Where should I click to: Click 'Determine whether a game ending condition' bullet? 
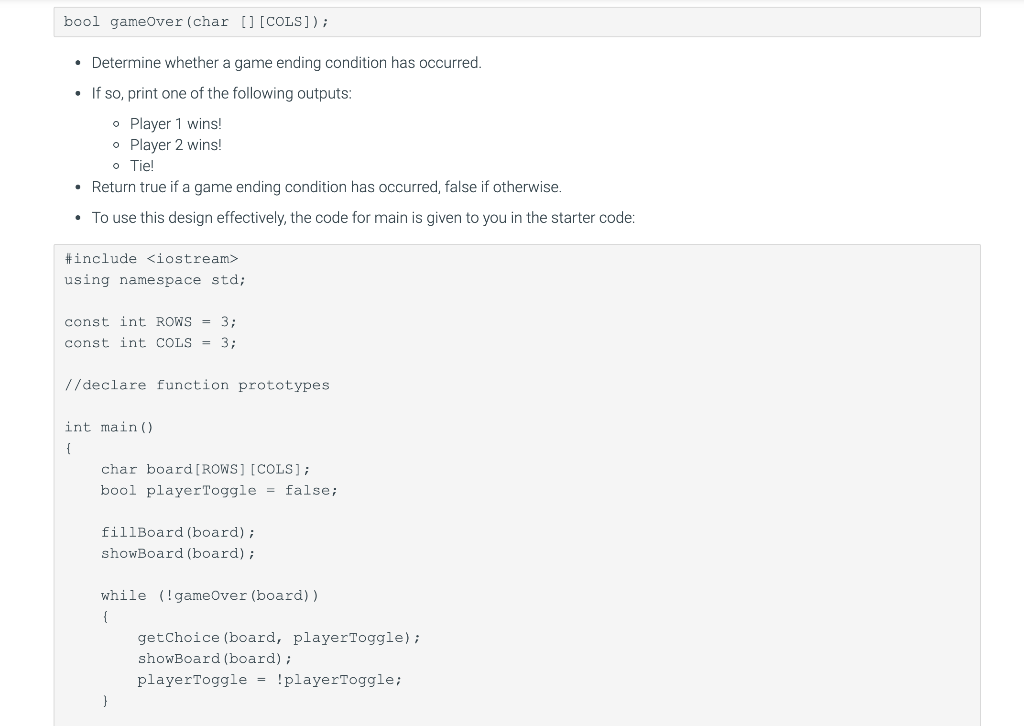tap(286, 63)
